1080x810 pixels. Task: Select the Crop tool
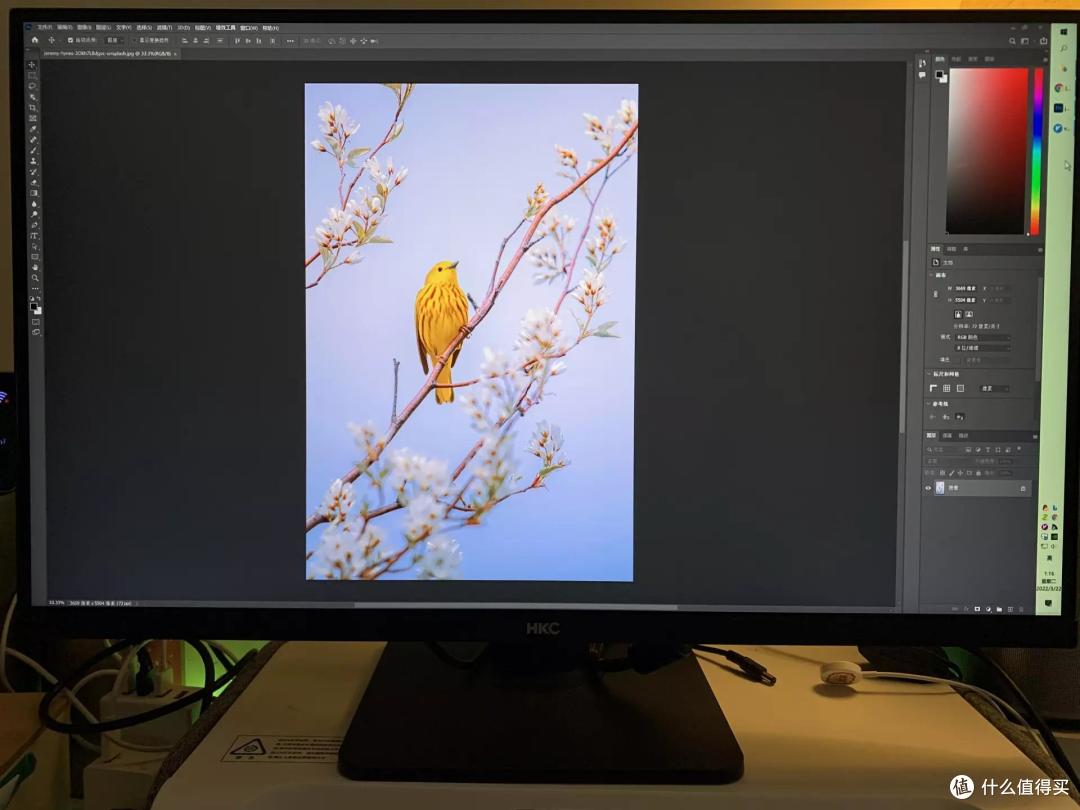(32, 107)
